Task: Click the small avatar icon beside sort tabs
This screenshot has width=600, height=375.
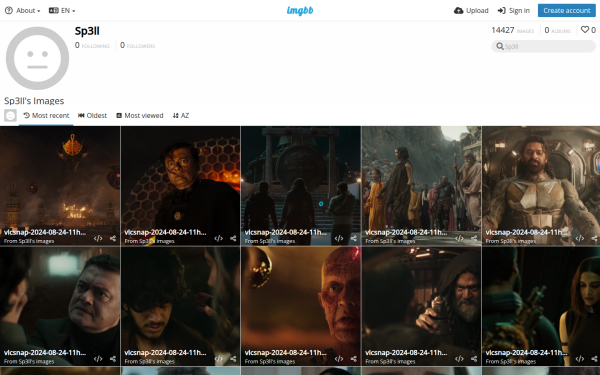Action: pyautogui.click(x=10, y=116)
